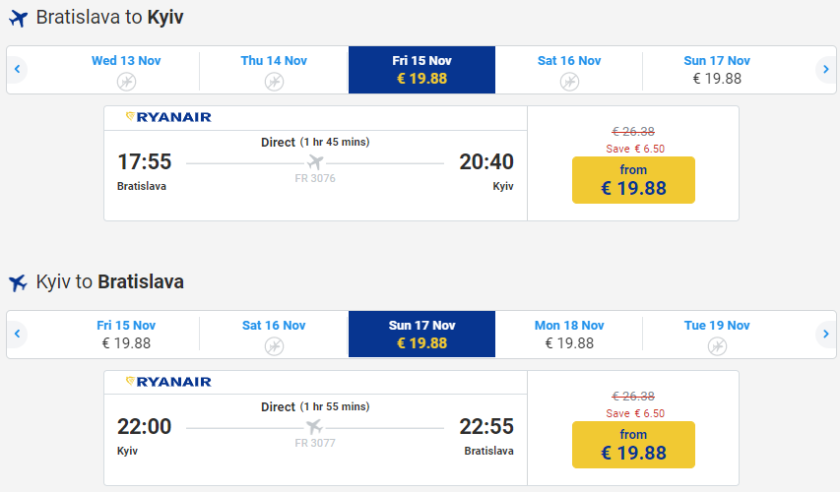This screenshot has height=492, width=840.
Task: Click the plane icon above flight FR 3076
Action: (x=315, y=162)
